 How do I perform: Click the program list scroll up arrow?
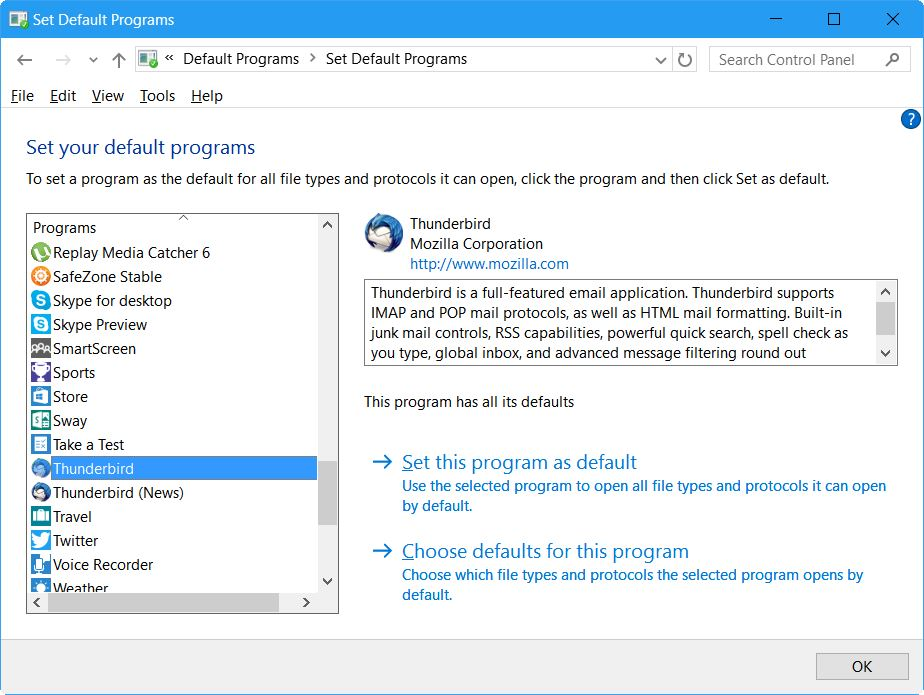pos(328,225)
